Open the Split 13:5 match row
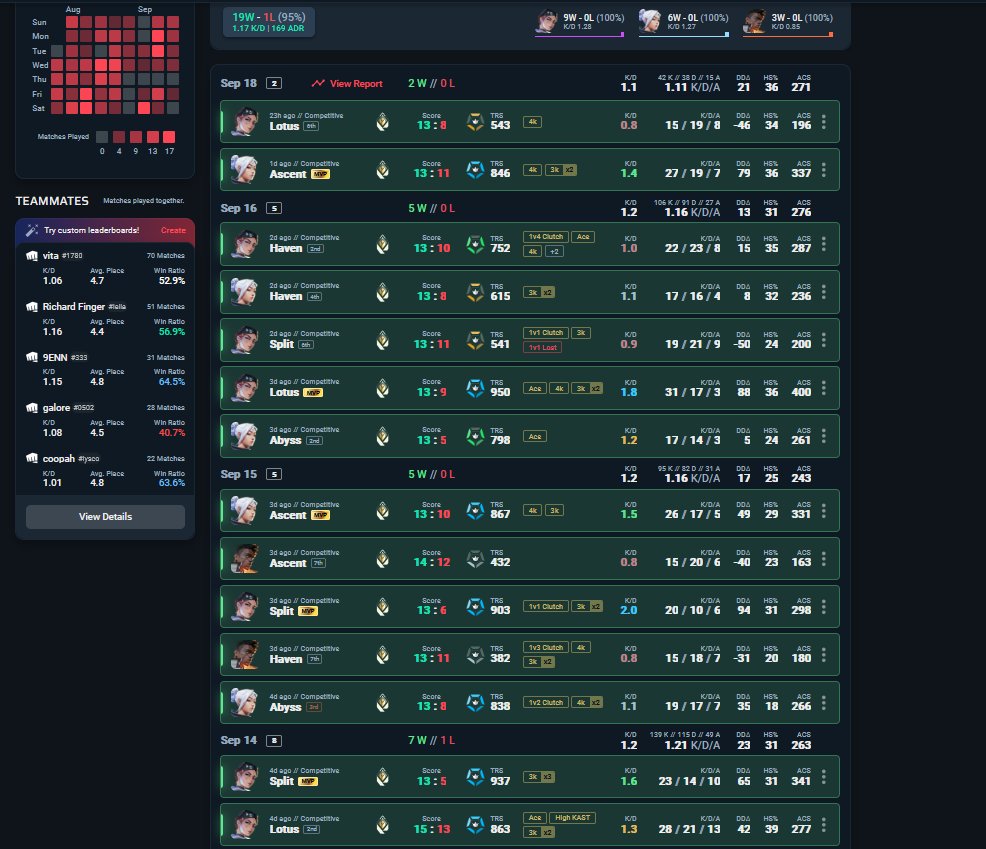The image size is (986, 849). [529, 777]
